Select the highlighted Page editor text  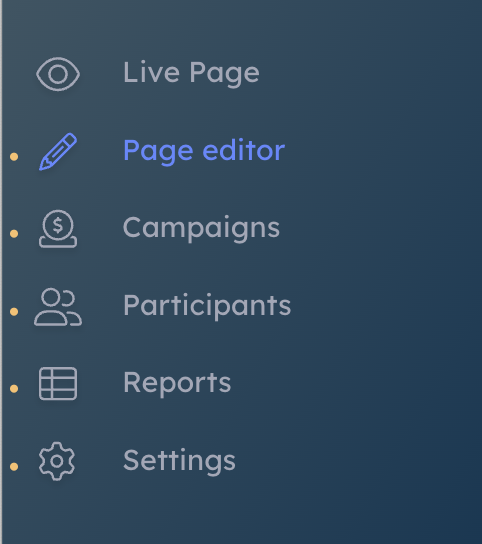(204, 151)
